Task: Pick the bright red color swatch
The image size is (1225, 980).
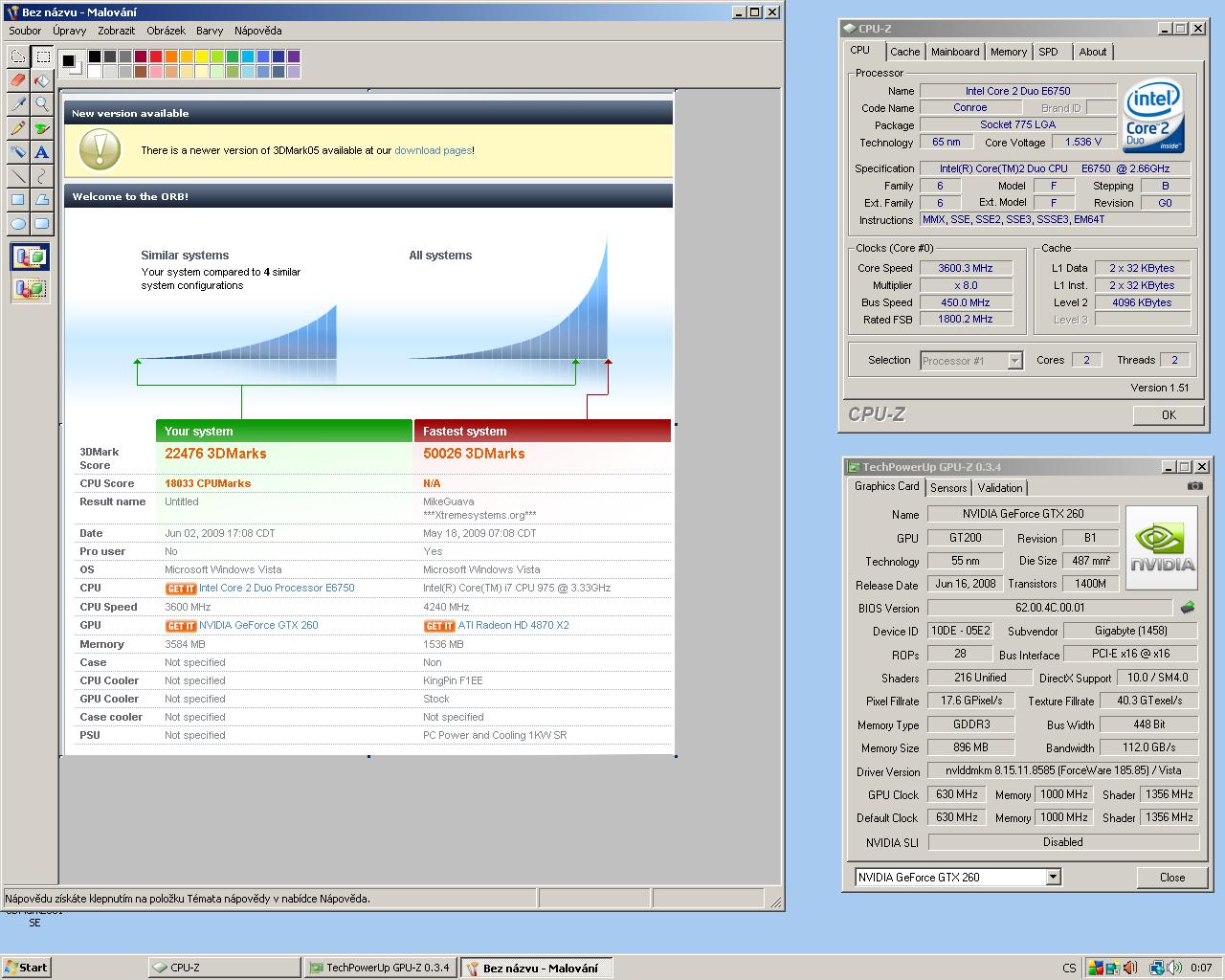Action: 156,57
